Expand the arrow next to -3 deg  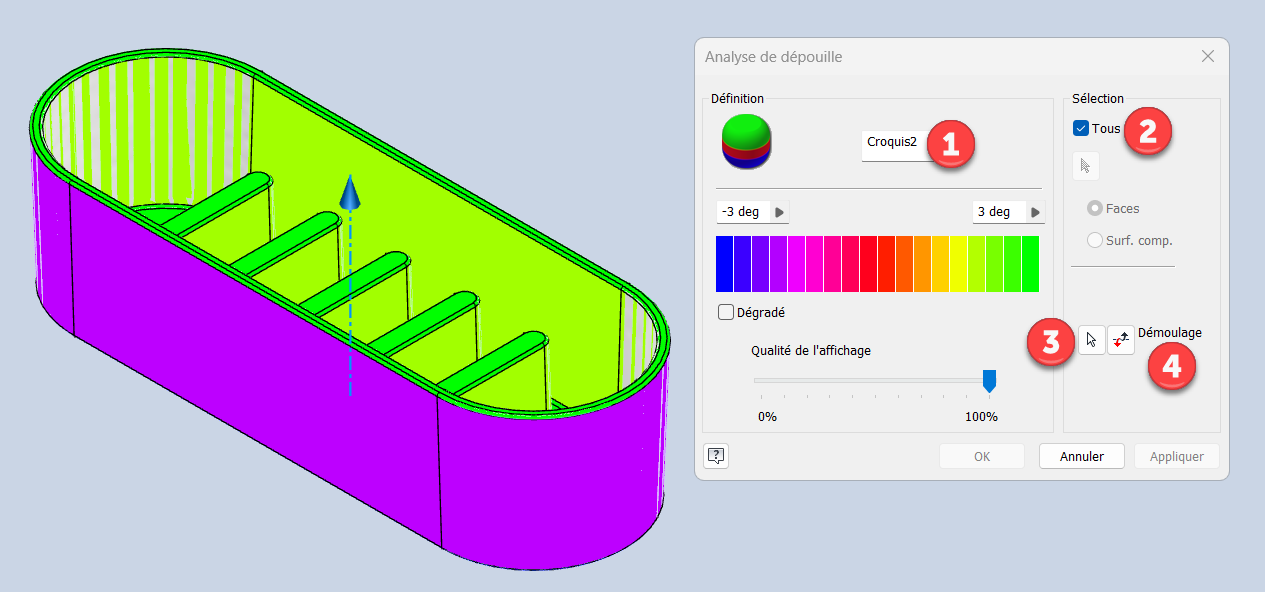click(x=780, y=212)
